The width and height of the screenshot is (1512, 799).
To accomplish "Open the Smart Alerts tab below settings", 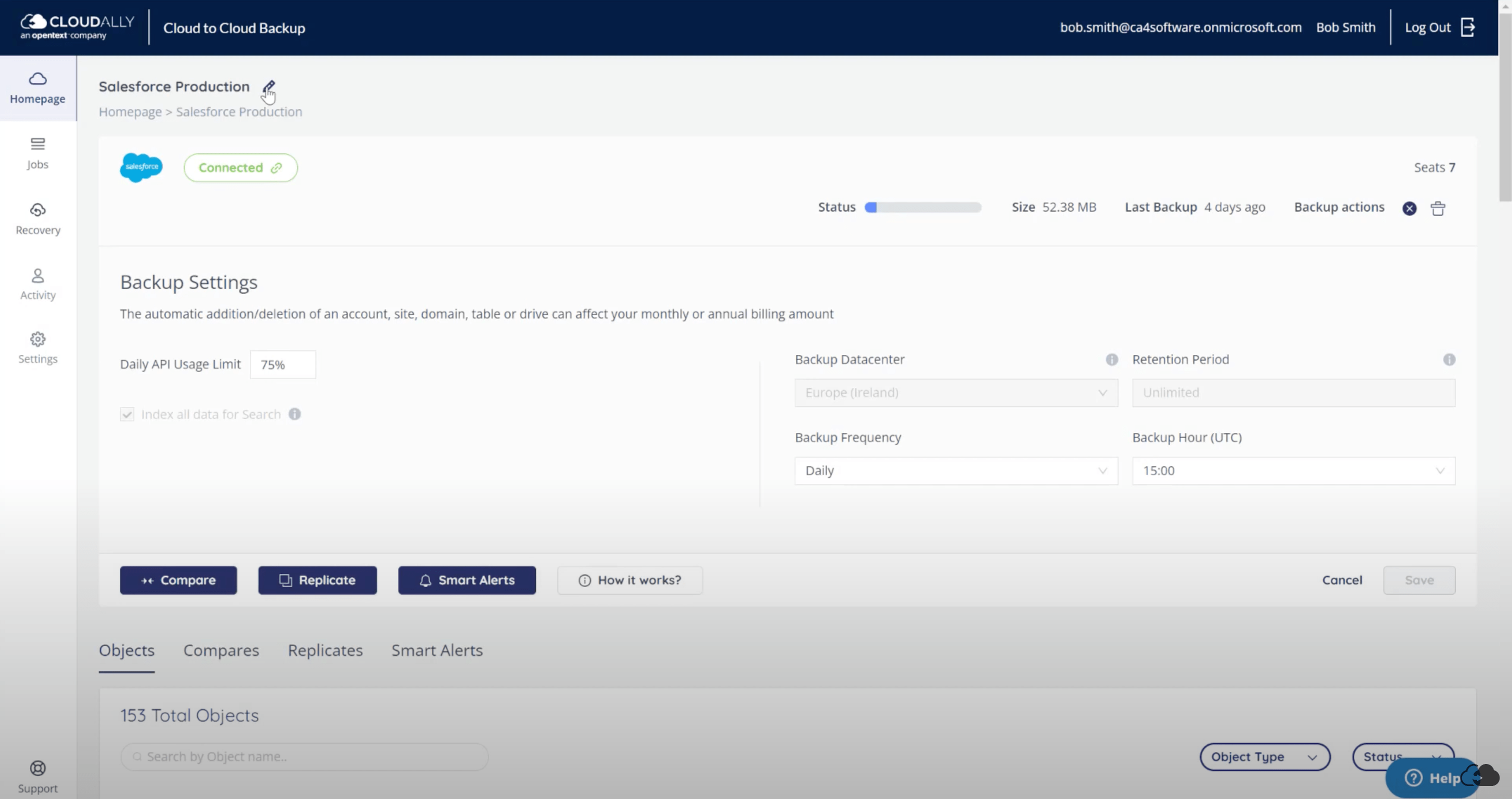I will pos(436,650).
